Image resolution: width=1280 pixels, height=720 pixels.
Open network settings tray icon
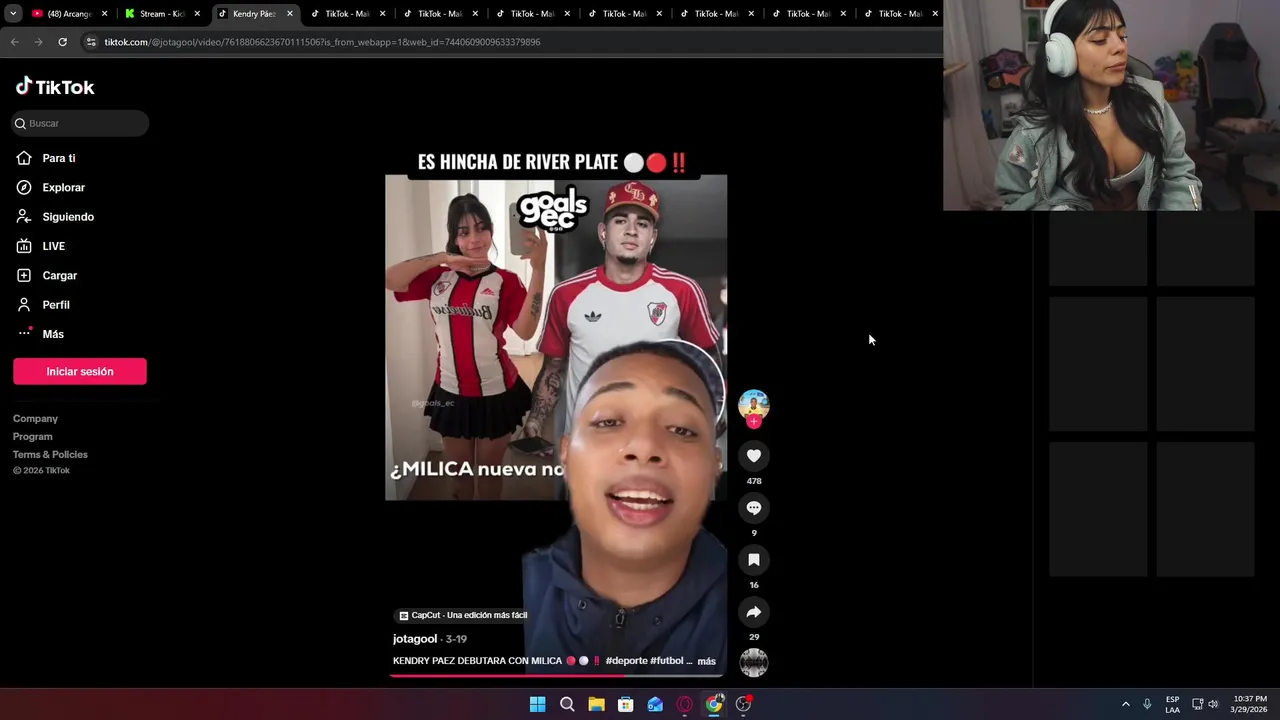tap(1197, 704)
